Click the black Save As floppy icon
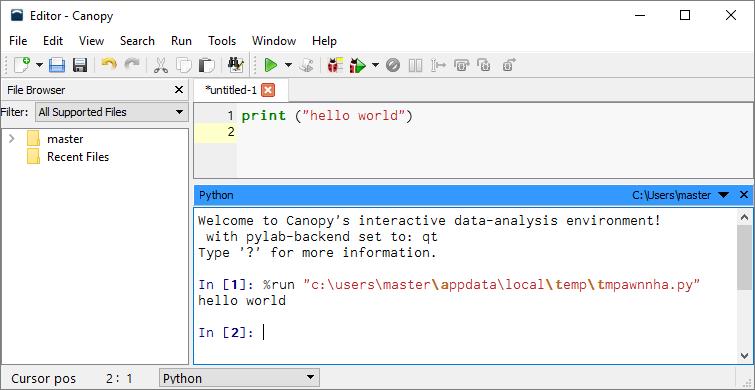Viewport: 755px width, 390px height. coord(80,65)
